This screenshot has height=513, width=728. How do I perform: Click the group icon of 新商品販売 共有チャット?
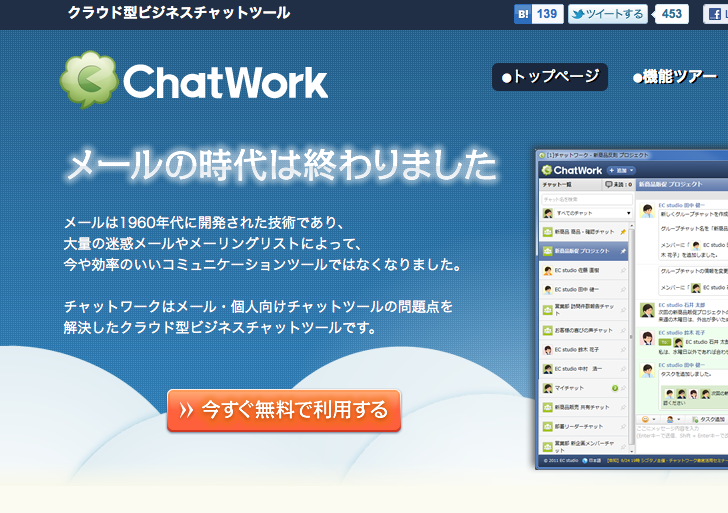pyautogui.click(x=547, y=407)
